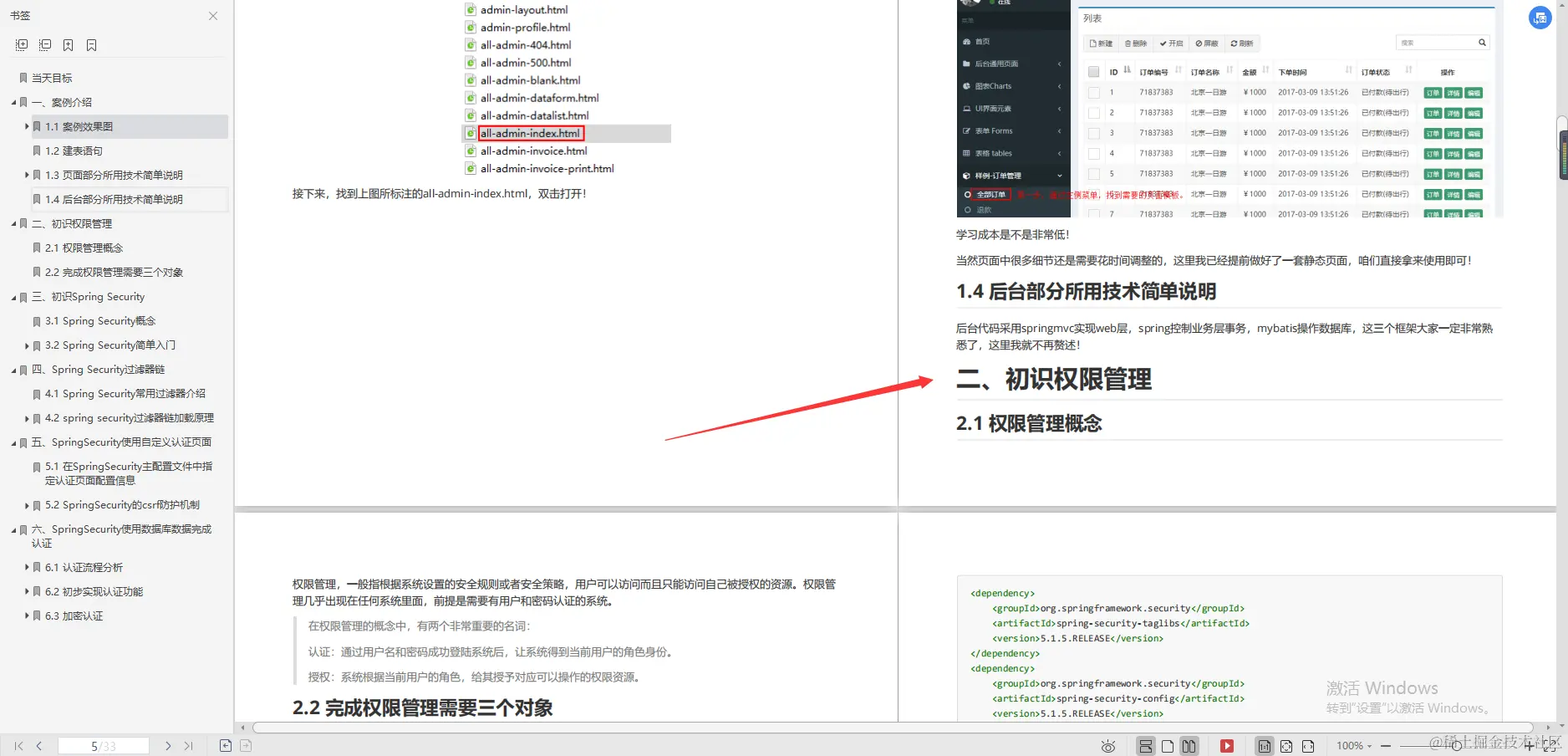The image size is (1568, 756).
Task: Select the add bookmark icon
Action: pyautogui.click(x=69, y=44)
